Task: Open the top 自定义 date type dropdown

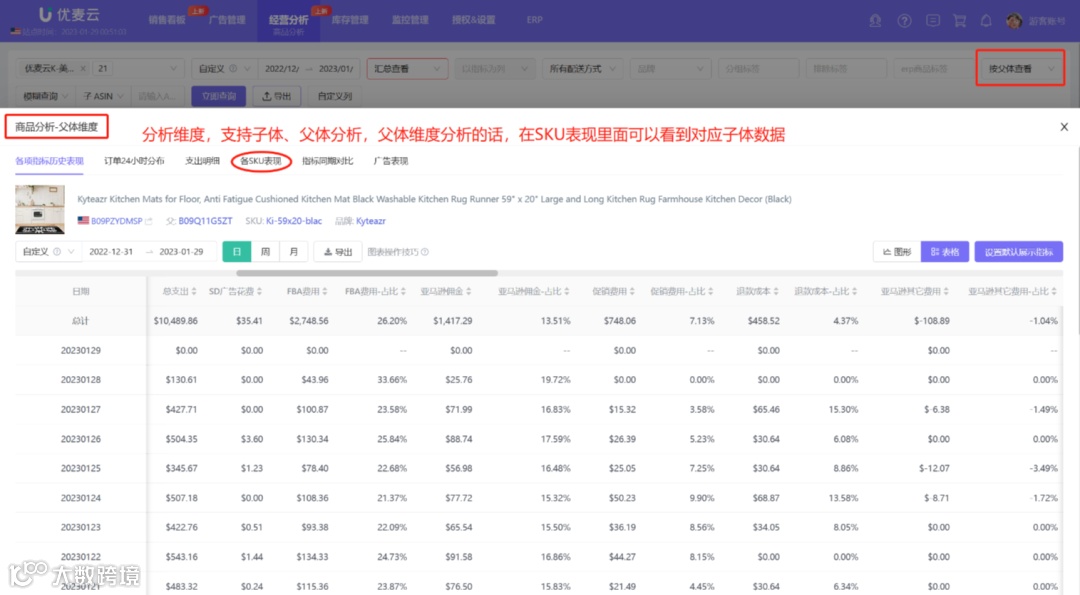Action: coord(224,69)
